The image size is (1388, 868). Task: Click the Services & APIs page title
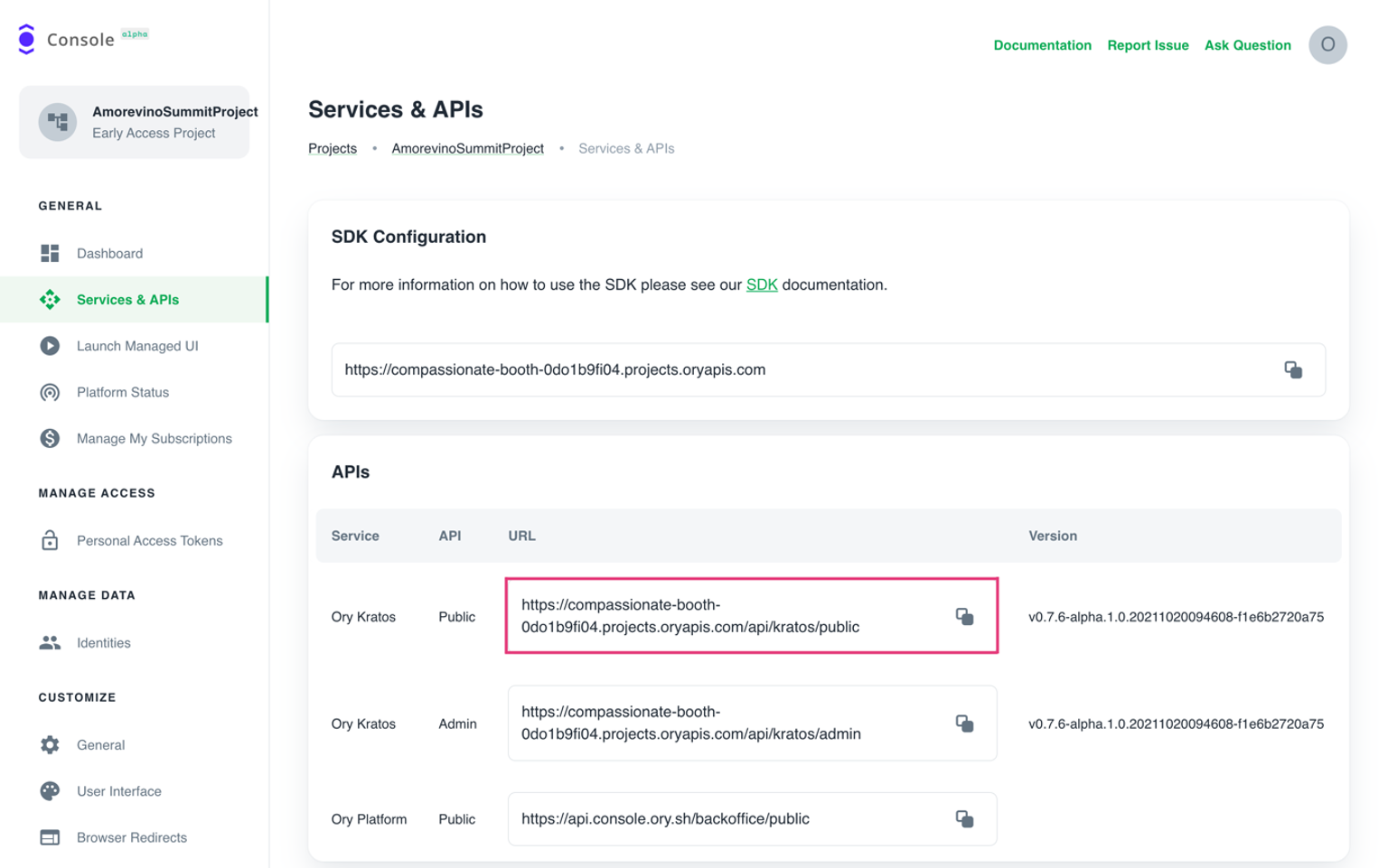[396, 109]
